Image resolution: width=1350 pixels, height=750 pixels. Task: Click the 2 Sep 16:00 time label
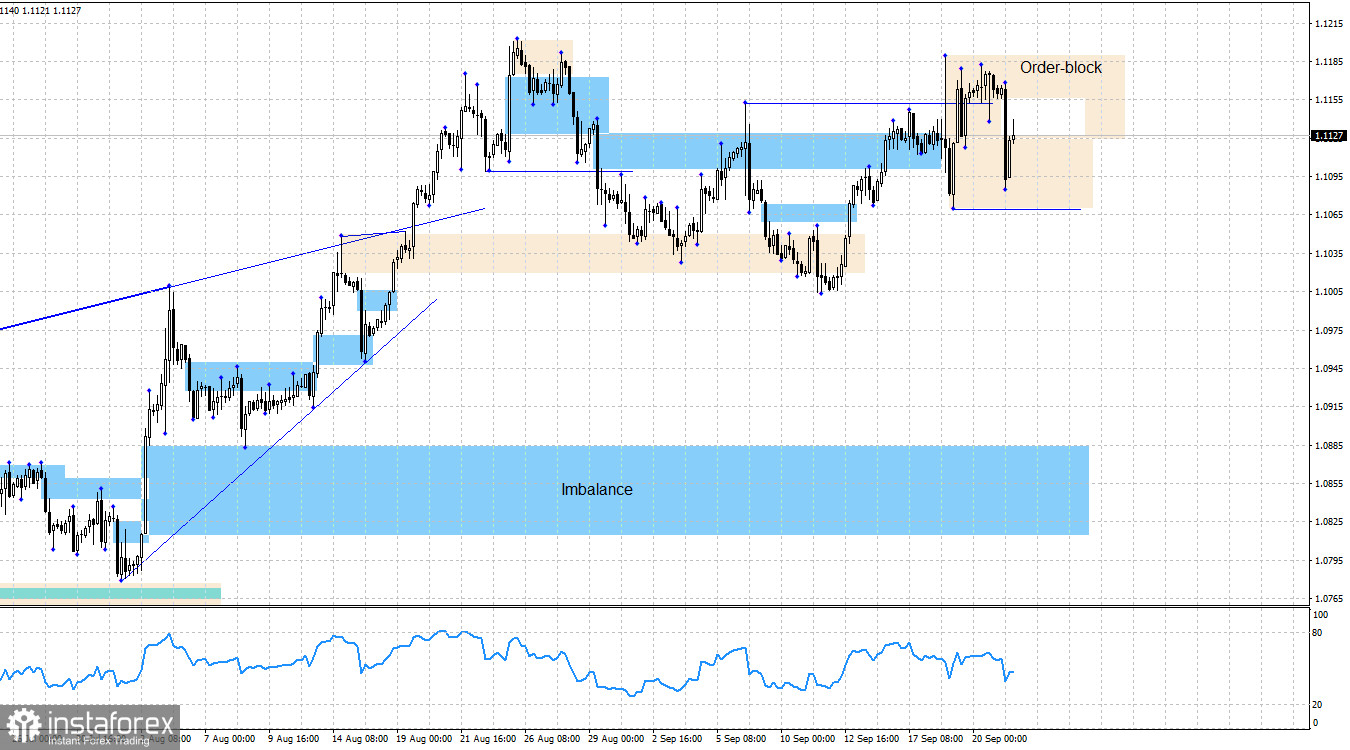tap(679, 739)
